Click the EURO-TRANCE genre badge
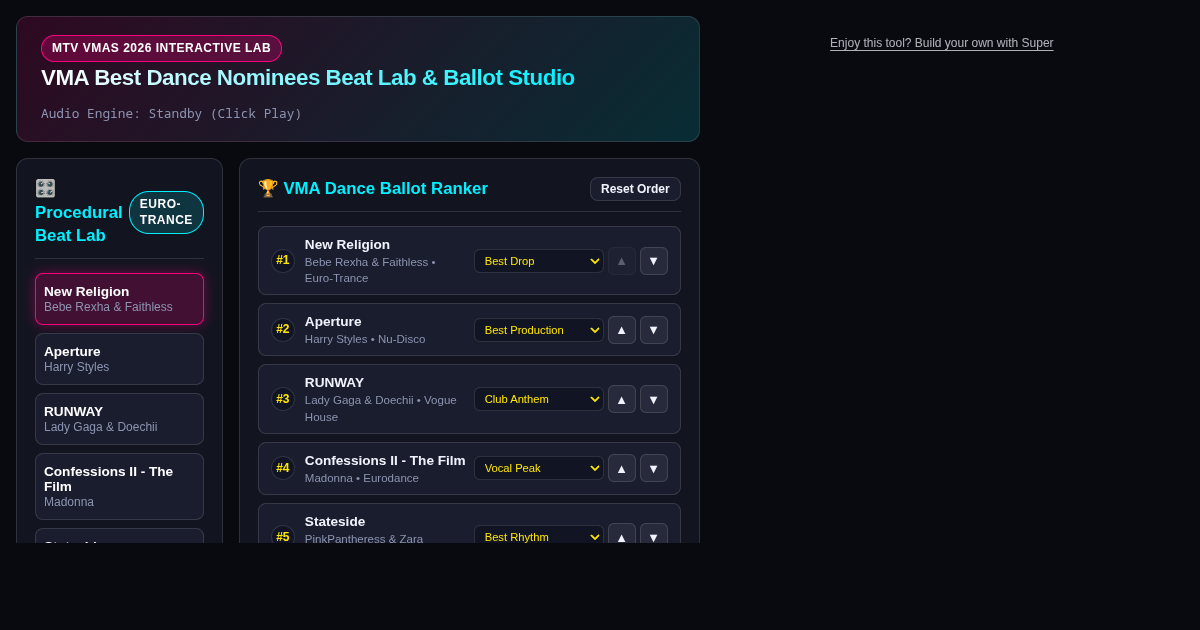1200x630 pixels. pyautogui.click(x=166, y=212)
